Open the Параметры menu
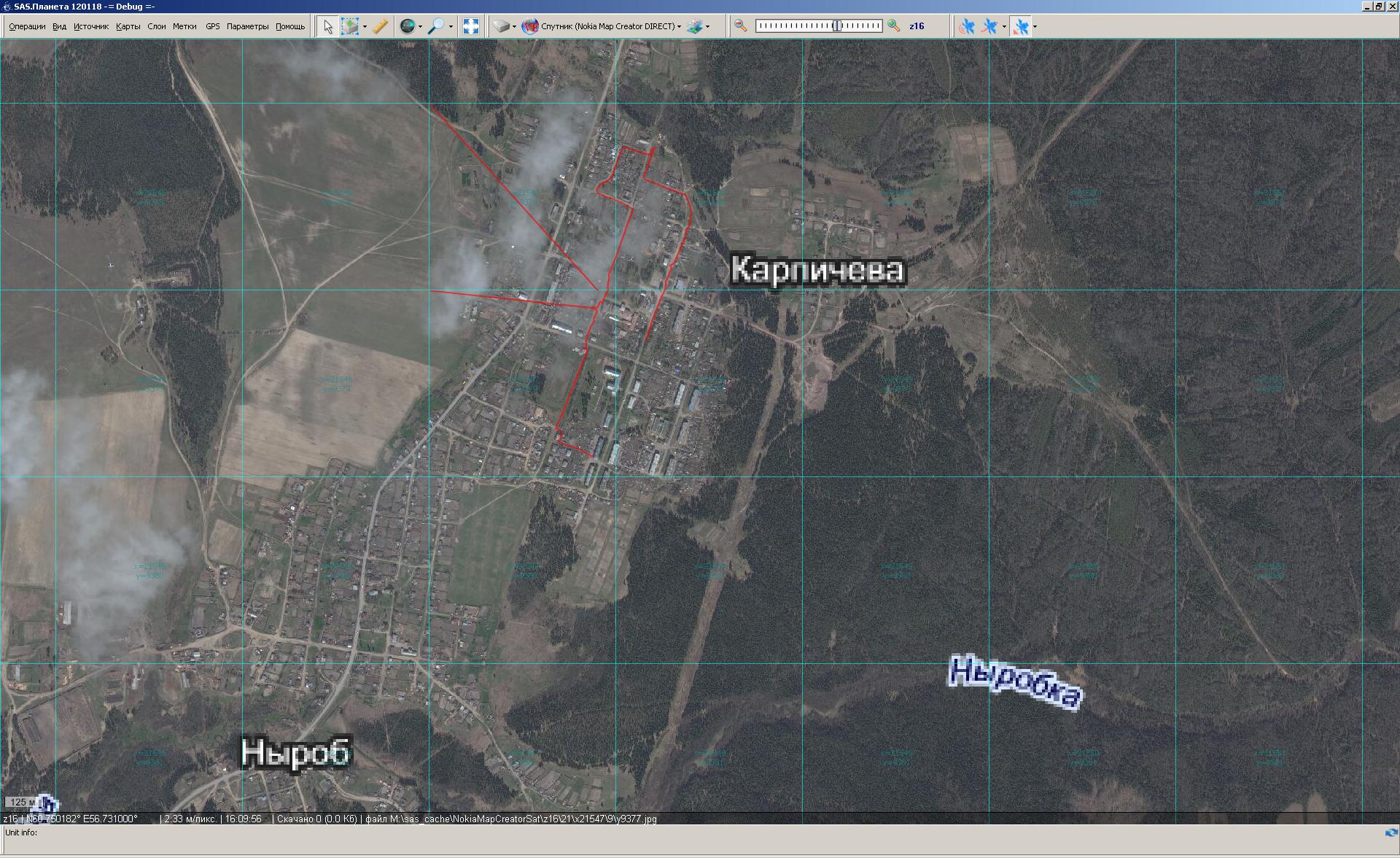Viewport: 1400px width, 858px height. (247, 26)
